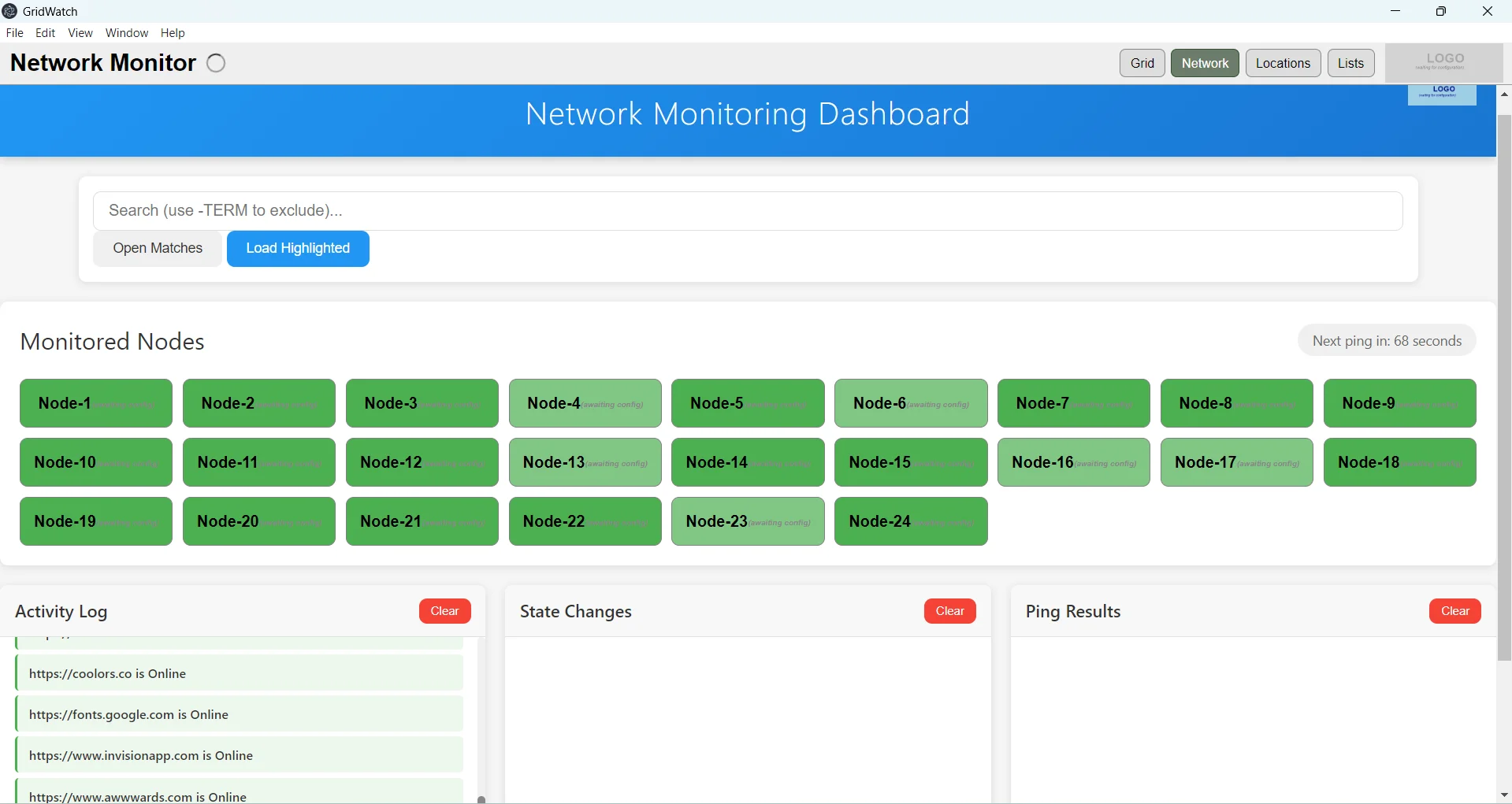
Task: Select the Node-13 awaiting config node
Action: pyautogui.click(x=585, y=462)
